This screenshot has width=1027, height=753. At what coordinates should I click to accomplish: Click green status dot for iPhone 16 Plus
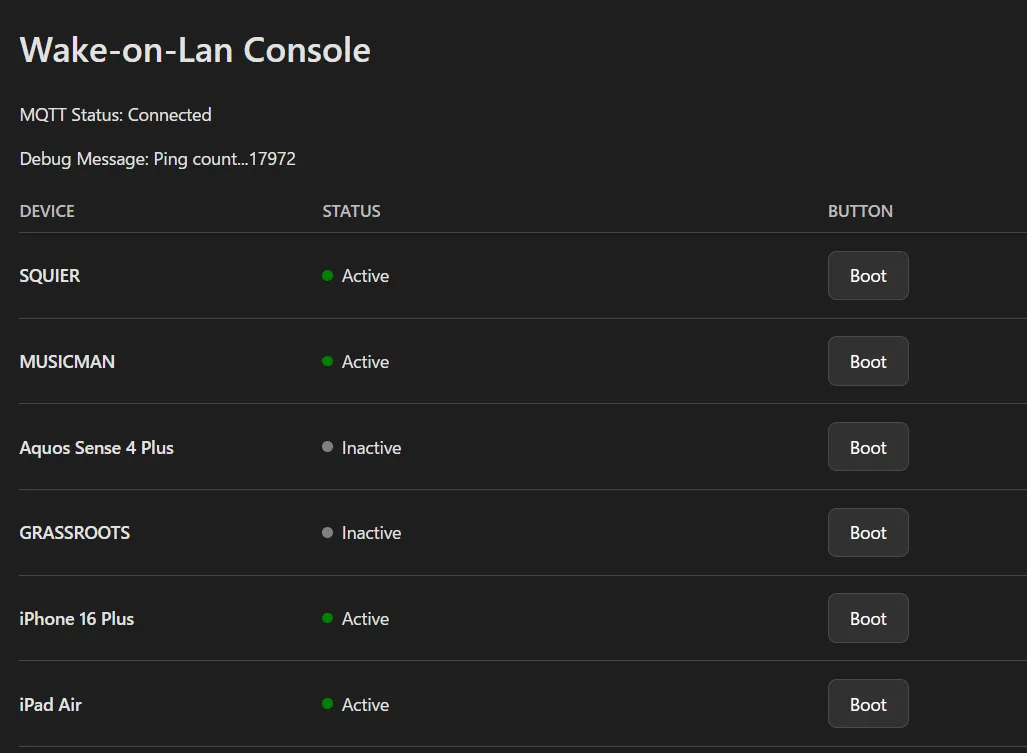point(327,618)
